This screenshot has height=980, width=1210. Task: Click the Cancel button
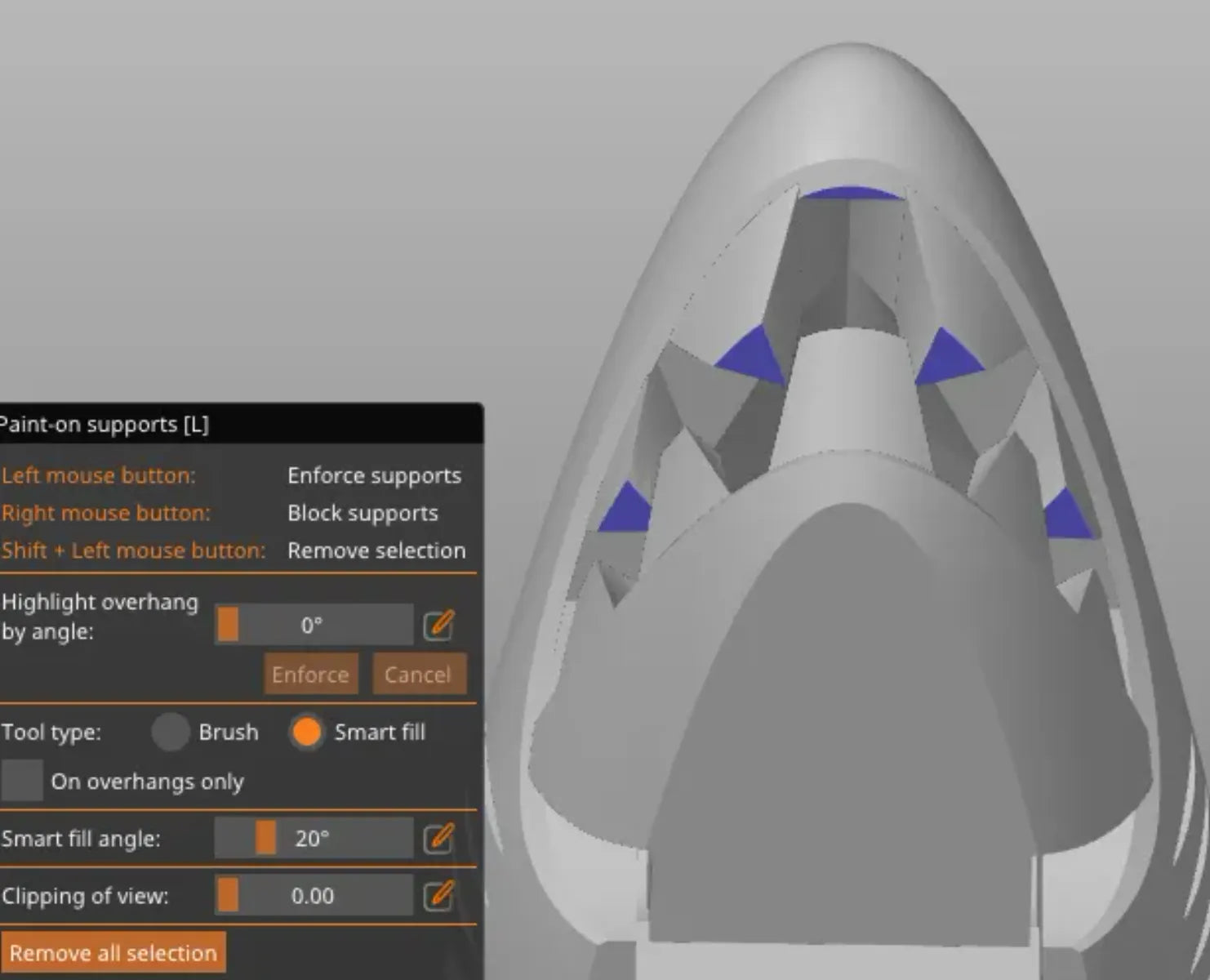point(418,675)
